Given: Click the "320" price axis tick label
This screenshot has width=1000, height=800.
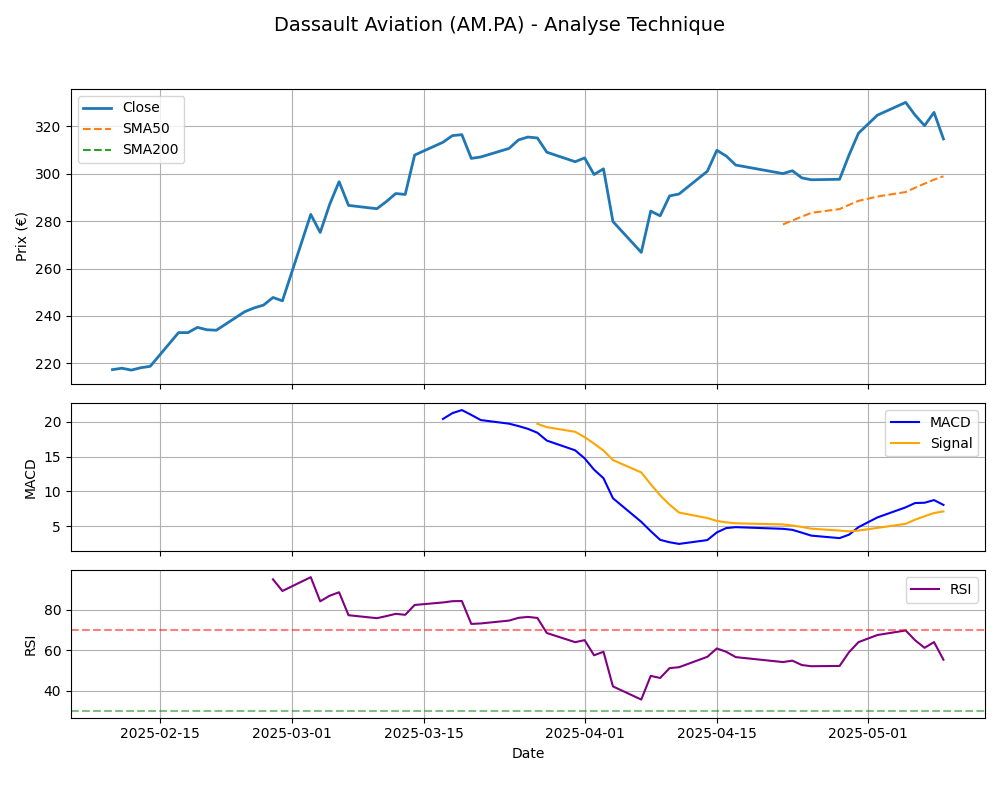Looking at the screenshot, I should pos(49,128).
